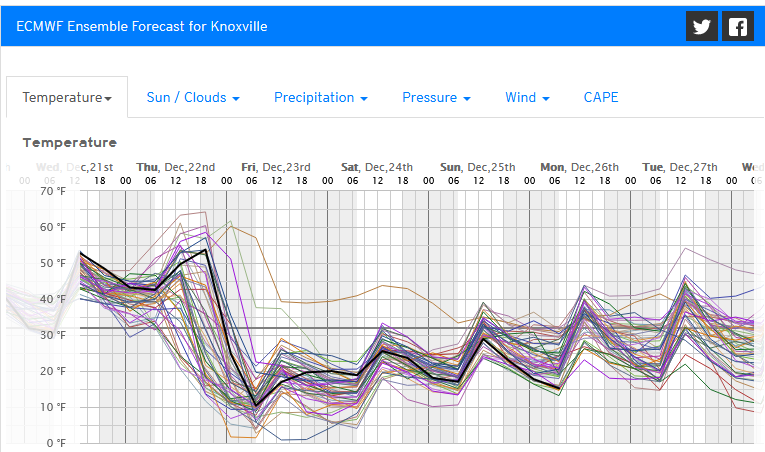Click the 10 °F axis label
Image resolution: width=765 pixels, height=452 pixels.
pyautogui.click(x=53, y=407)
